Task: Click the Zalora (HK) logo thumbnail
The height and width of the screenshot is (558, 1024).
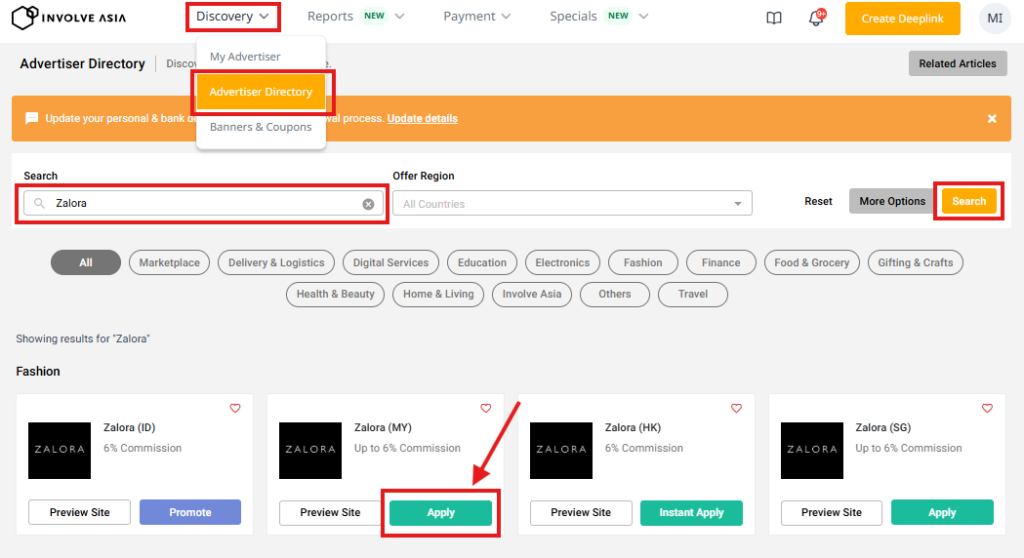Action: coord(560,449)
